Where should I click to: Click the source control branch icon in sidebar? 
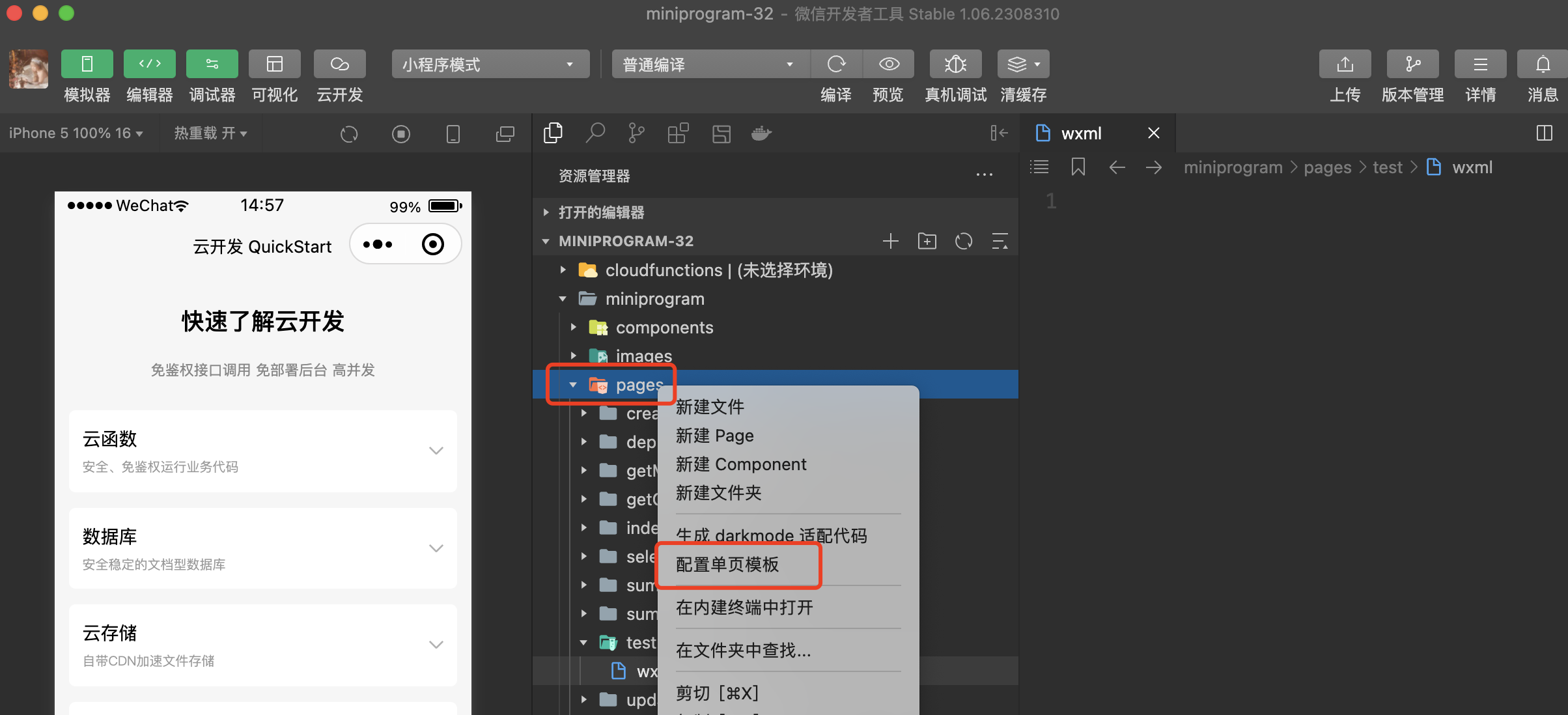point(636,133)
